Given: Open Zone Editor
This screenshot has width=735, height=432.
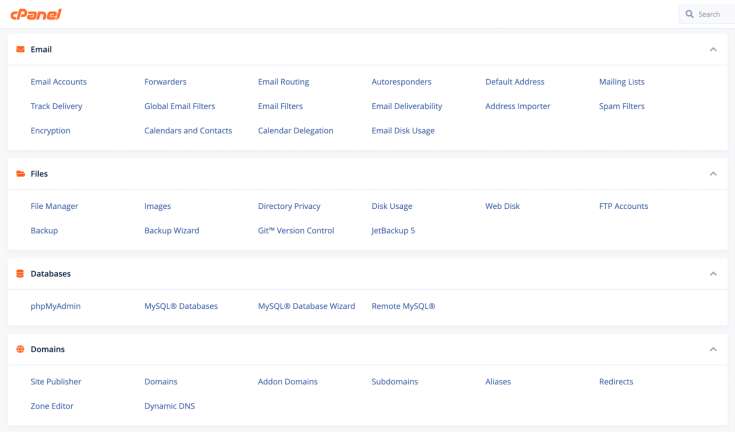Looking at the screenshot, I should [52, 406].
